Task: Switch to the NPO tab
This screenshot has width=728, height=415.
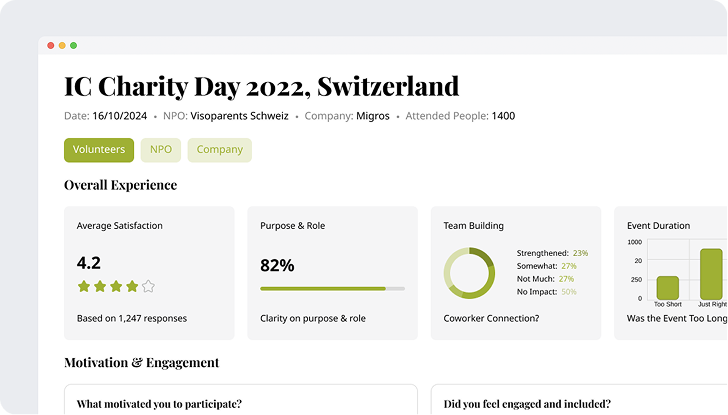Action: pyautogui.click(x=161, y=150)
